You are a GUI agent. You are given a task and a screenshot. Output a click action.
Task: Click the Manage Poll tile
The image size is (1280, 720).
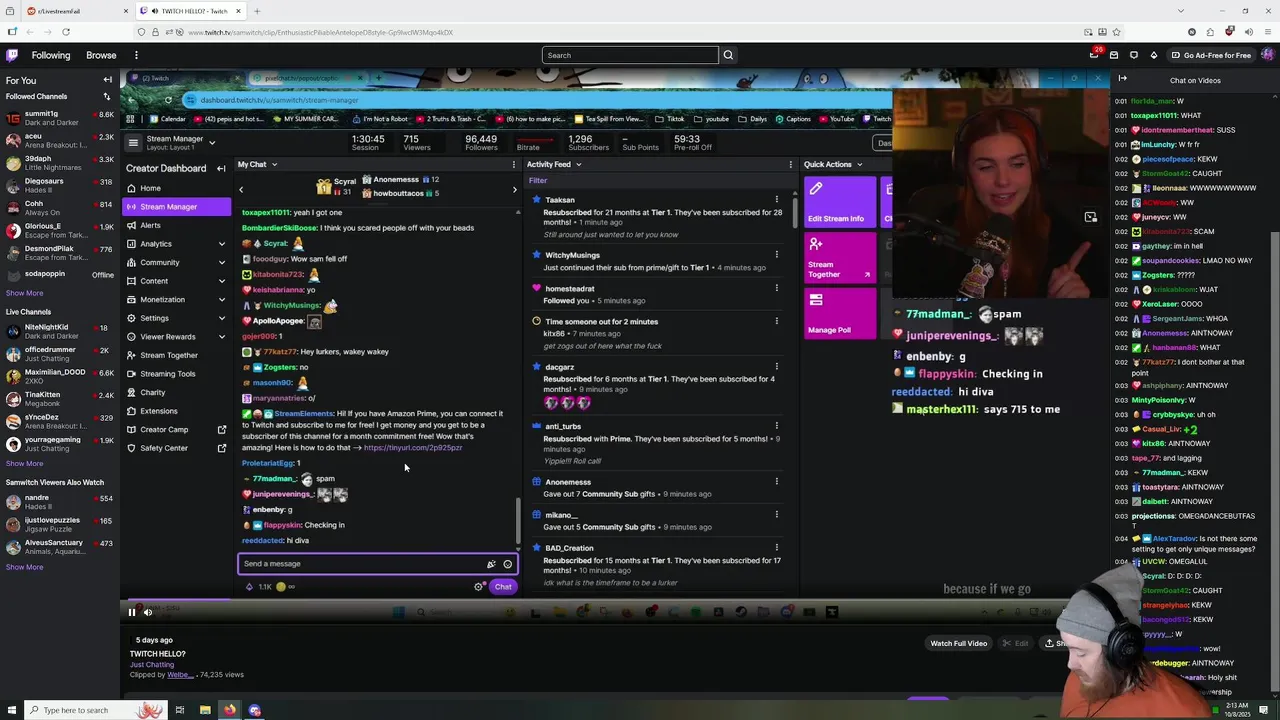(x=840, y=313)
